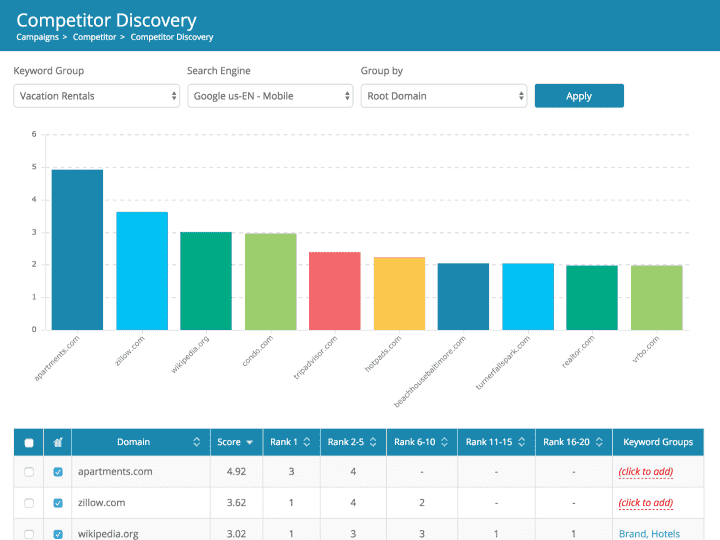The height and width of the screenshot is (540, 720).
Task: Sort table by Domain column arrows
Action: pyautogui.click(x=195, y=442)
